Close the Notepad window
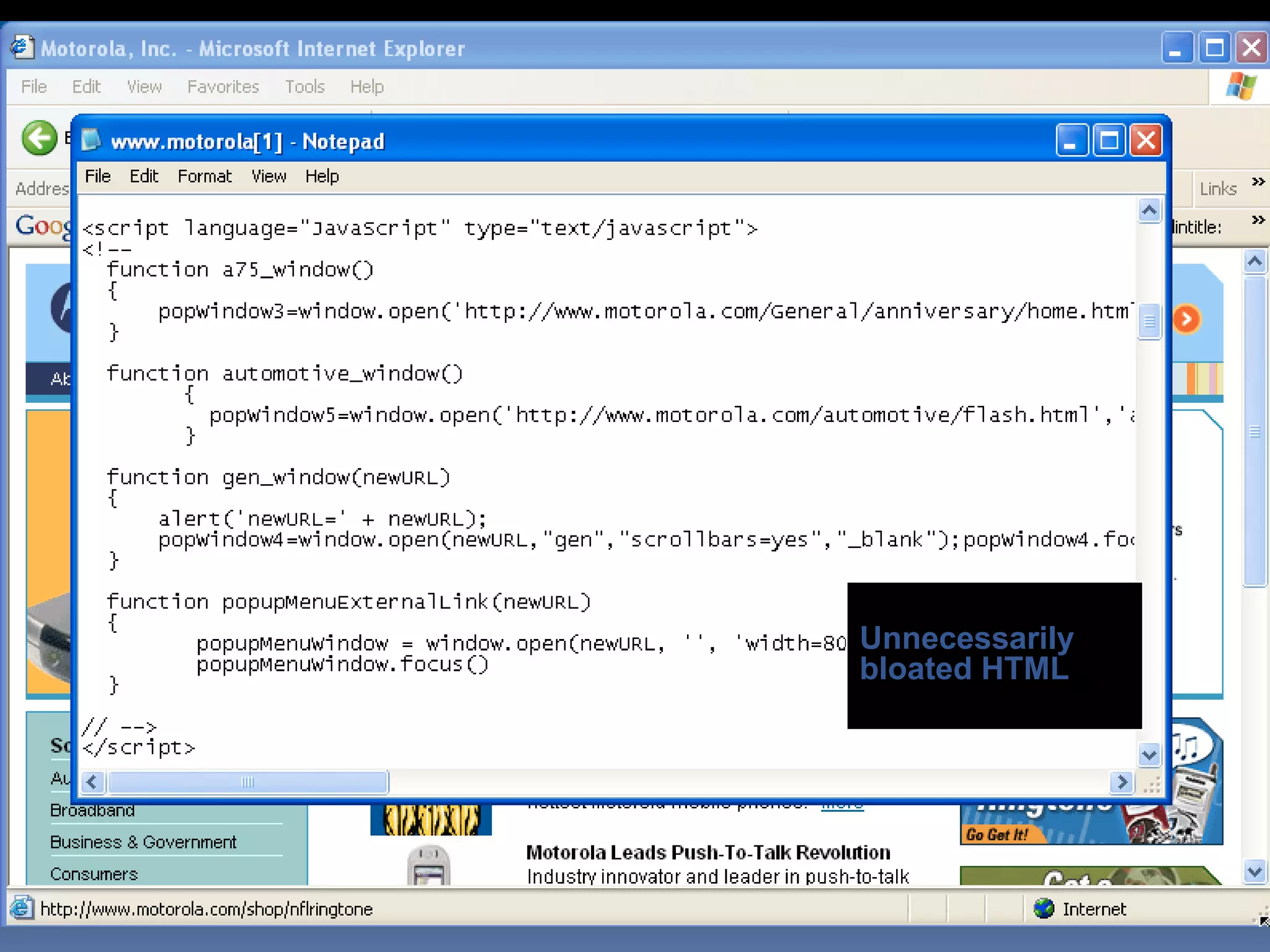Screen dimensions: 1270x952 pyautogui.click(x=1146, y=140)
